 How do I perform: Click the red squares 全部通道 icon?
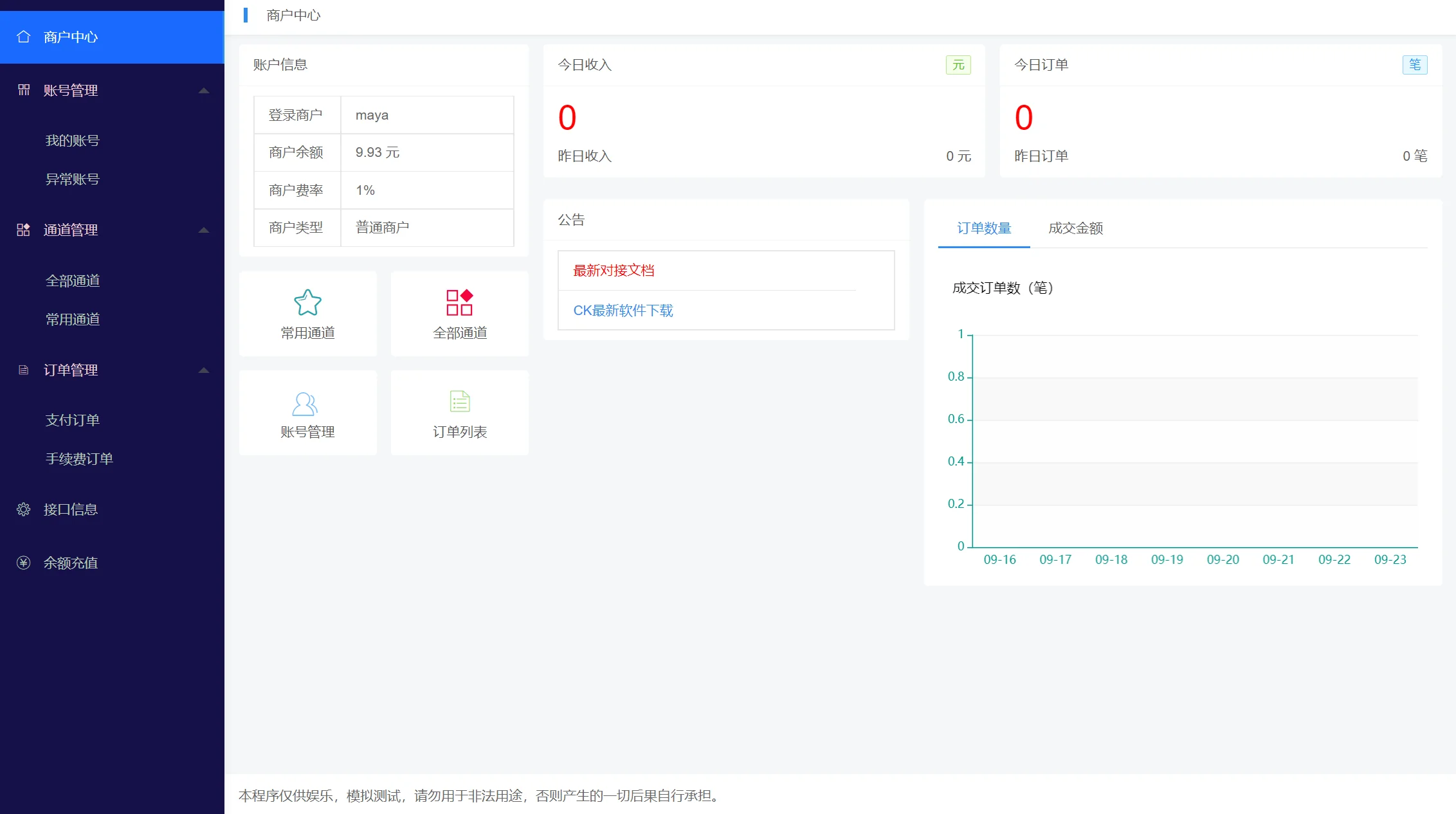click(459, 302)
